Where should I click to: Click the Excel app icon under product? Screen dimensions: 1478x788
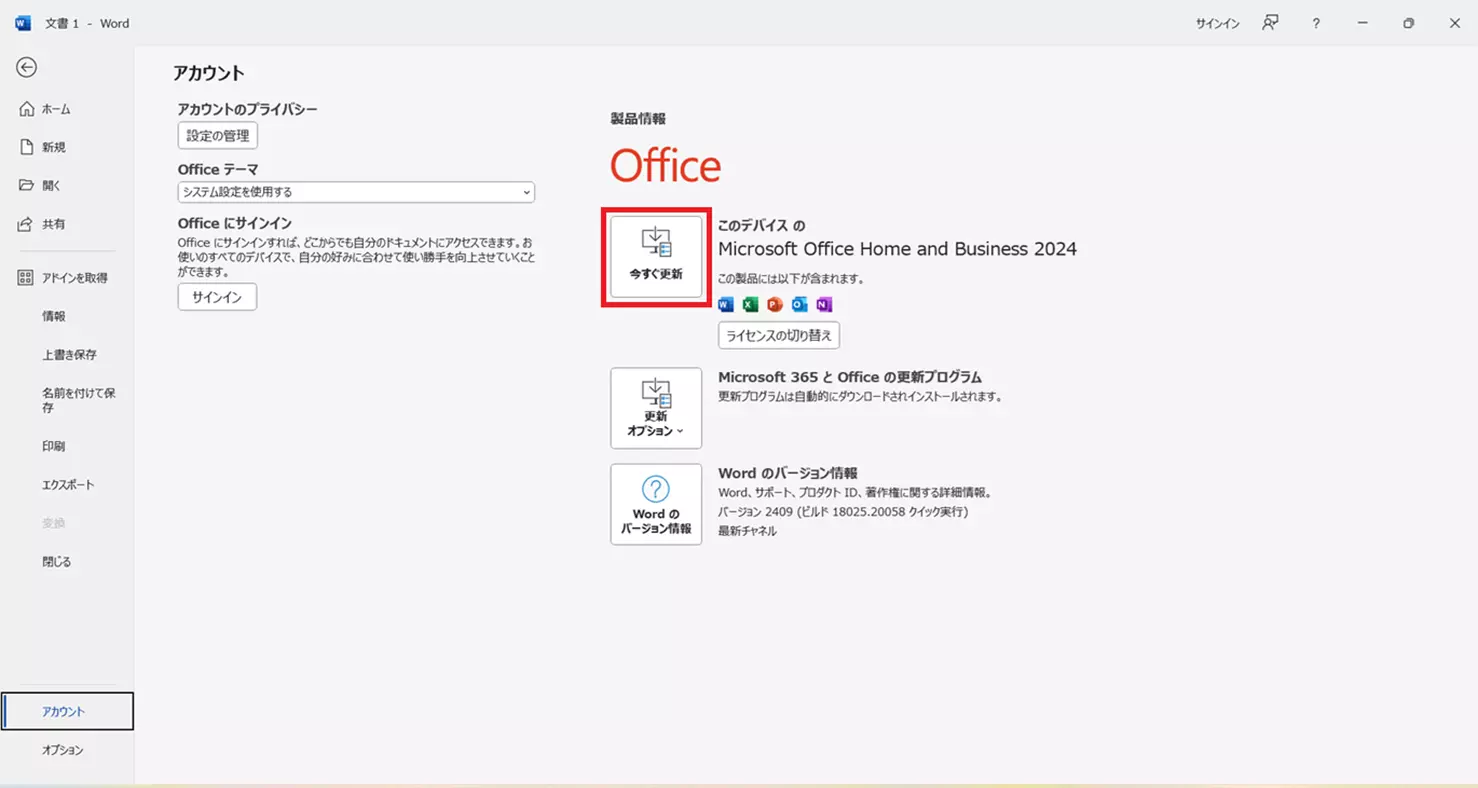pyautogui.click(x=750, y=304)
